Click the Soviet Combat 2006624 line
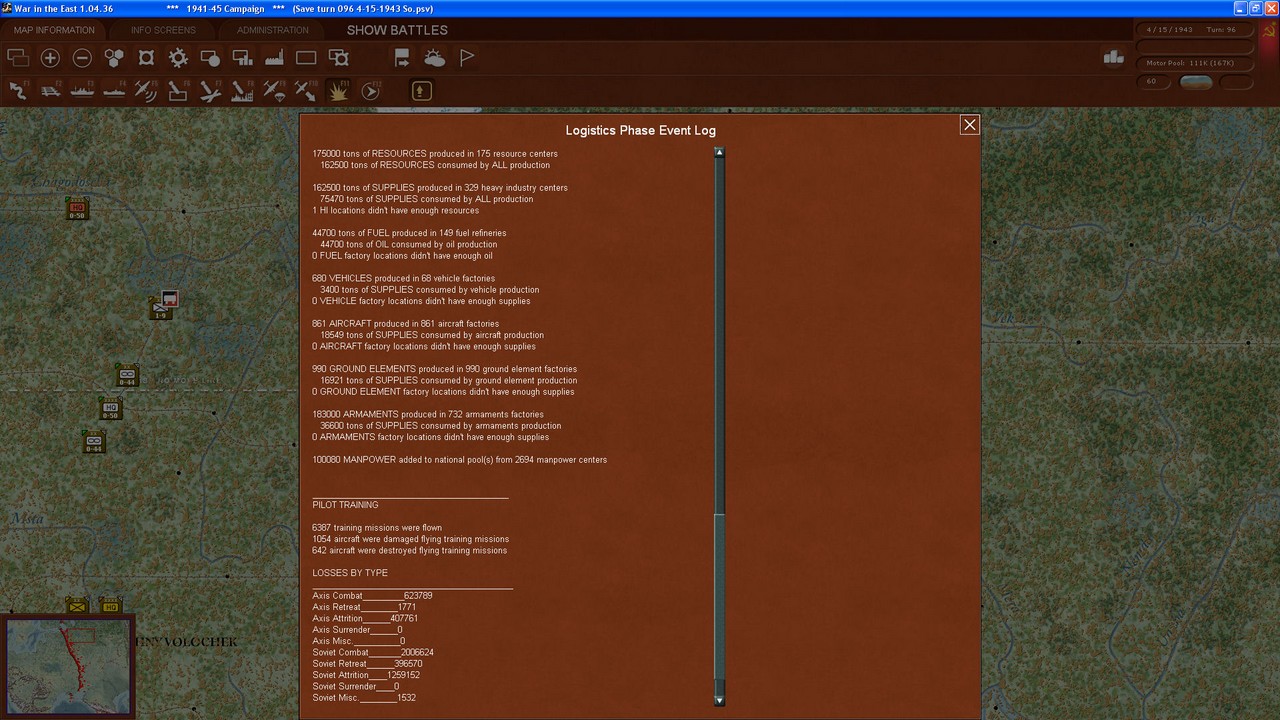The width and height of the screenshot is (1280, 720). pyautogui.click(x=373, y=652)
